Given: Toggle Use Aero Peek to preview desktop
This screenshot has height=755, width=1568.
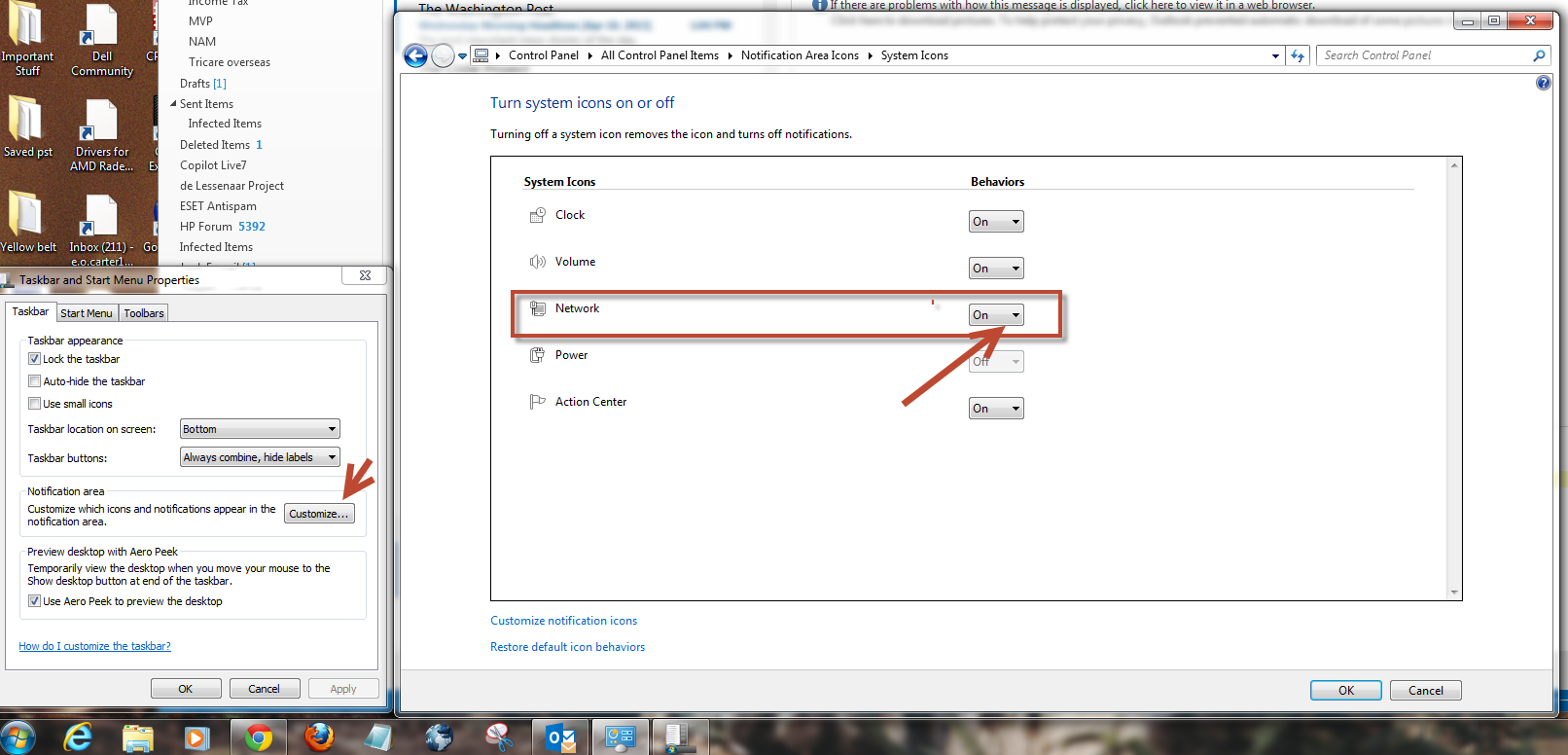Looking at the screenshot, I should coord(34,601).
